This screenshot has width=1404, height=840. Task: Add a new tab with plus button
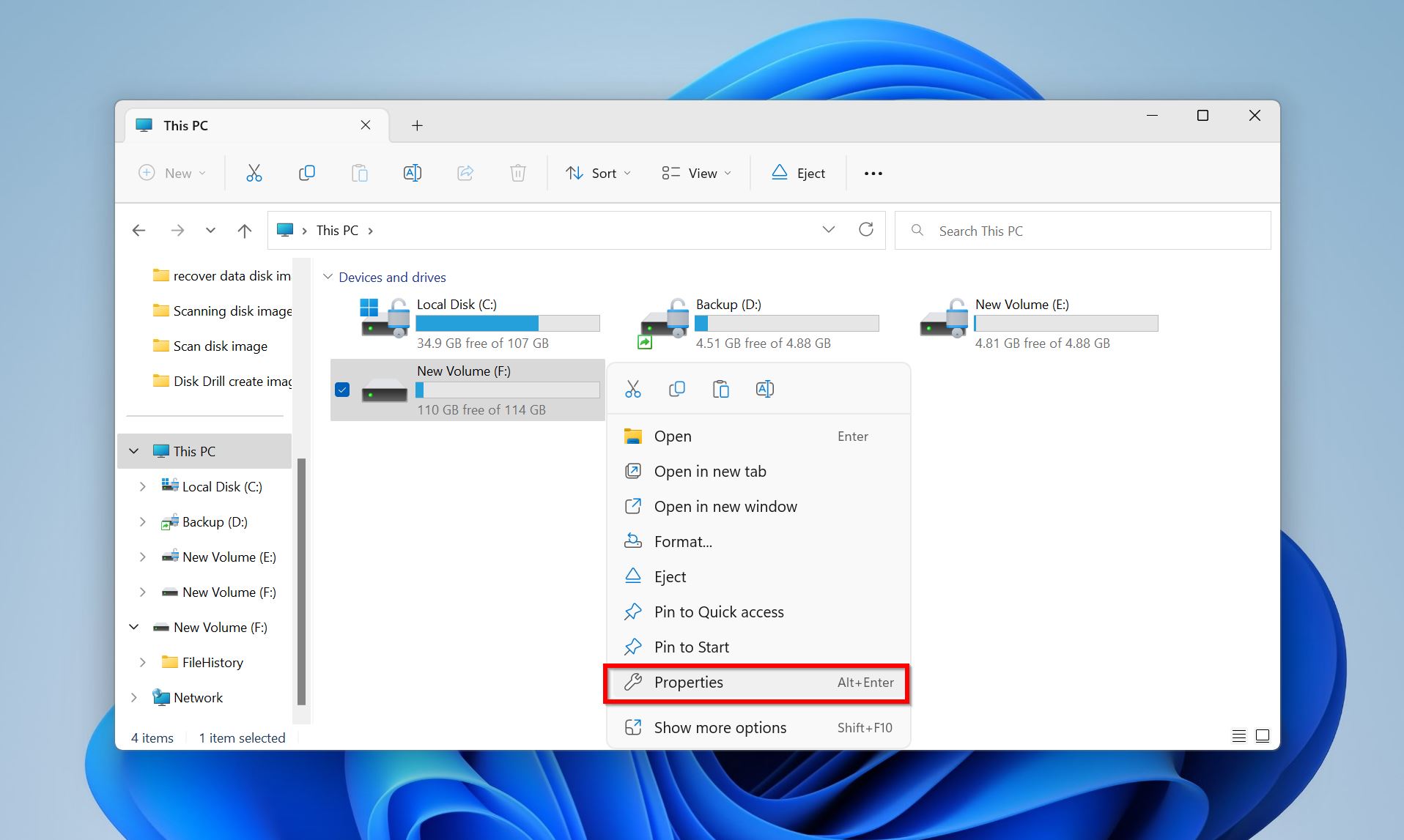coord(417,125)
